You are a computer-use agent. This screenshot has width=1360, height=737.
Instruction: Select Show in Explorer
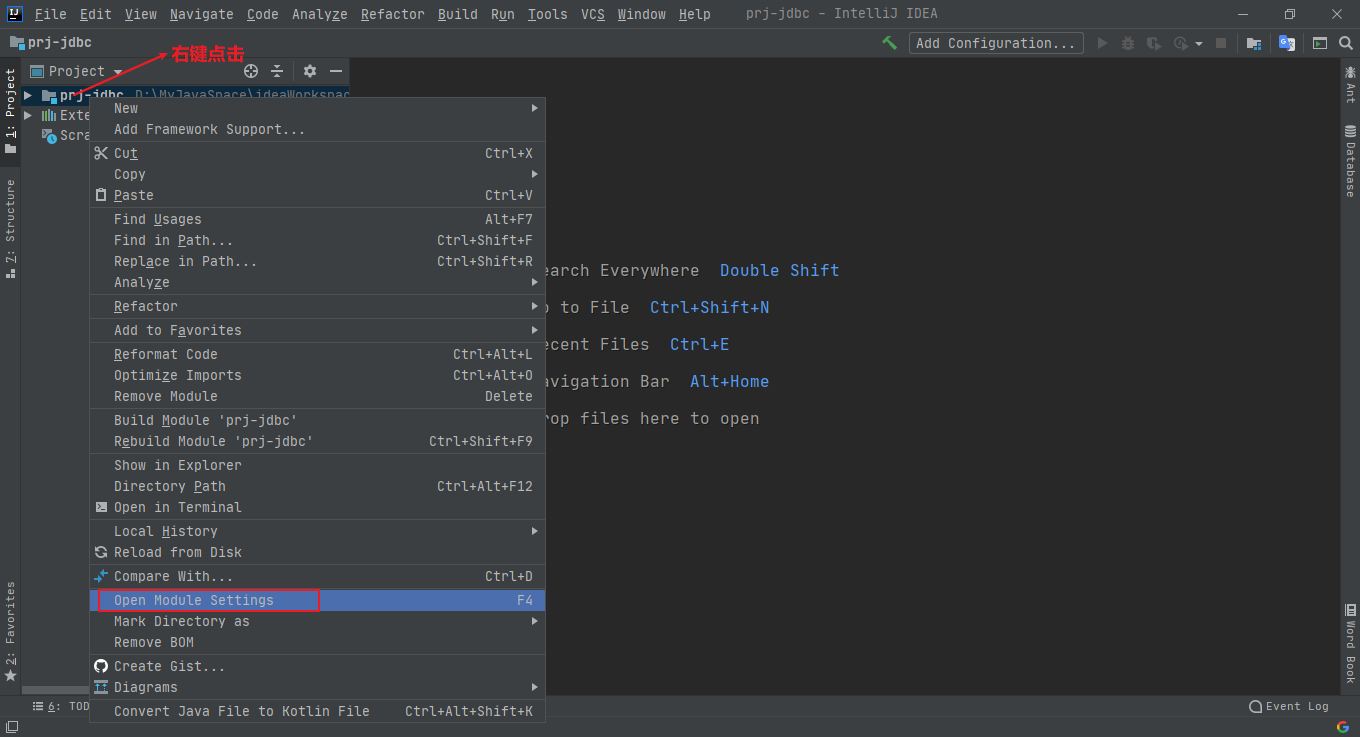[318, 465]
